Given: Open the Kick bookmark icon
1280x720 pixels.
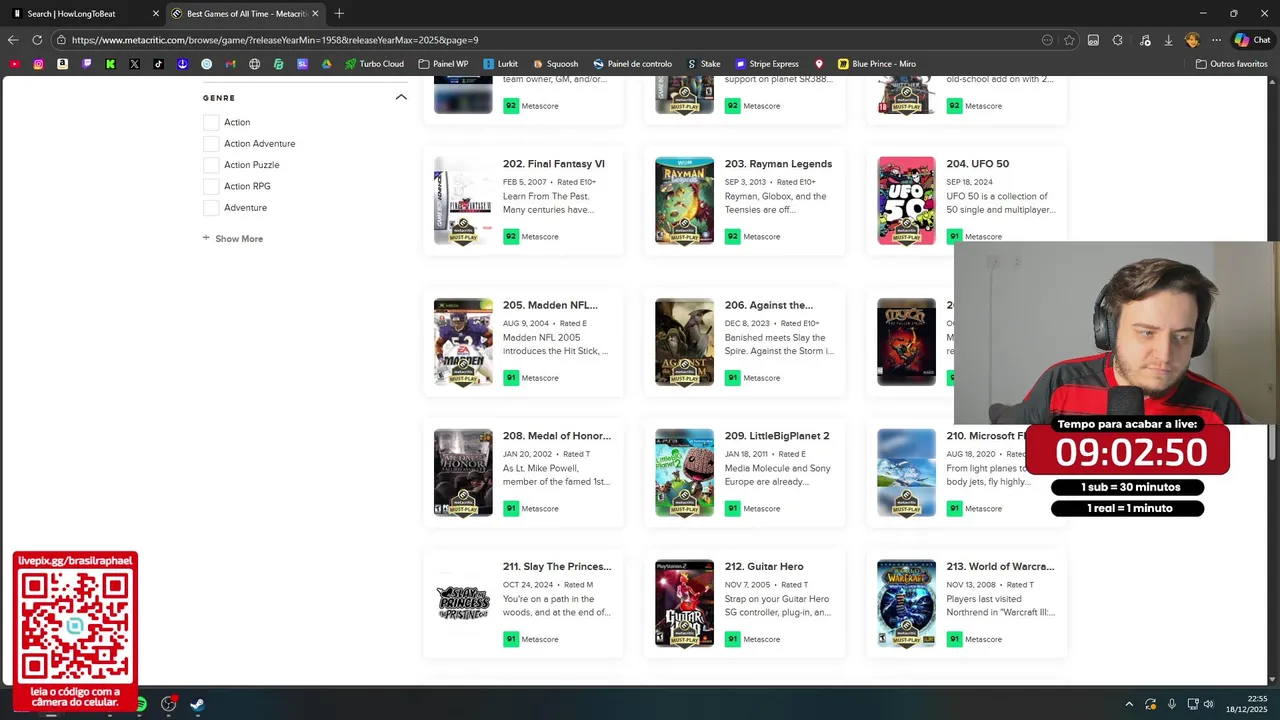Looking at the screenshot, I should pyautogui.click(x=110, y=64).
